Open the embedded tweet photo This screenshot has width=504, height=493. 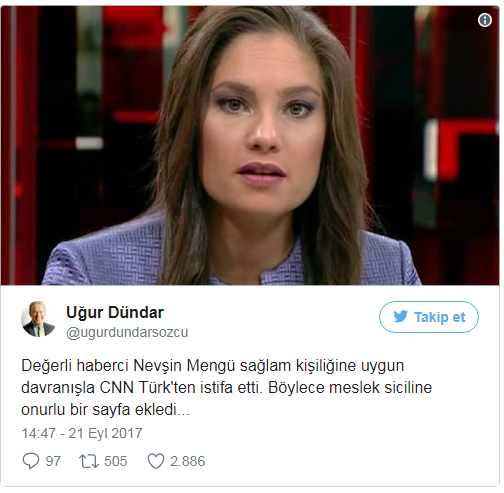coord(250,146)
